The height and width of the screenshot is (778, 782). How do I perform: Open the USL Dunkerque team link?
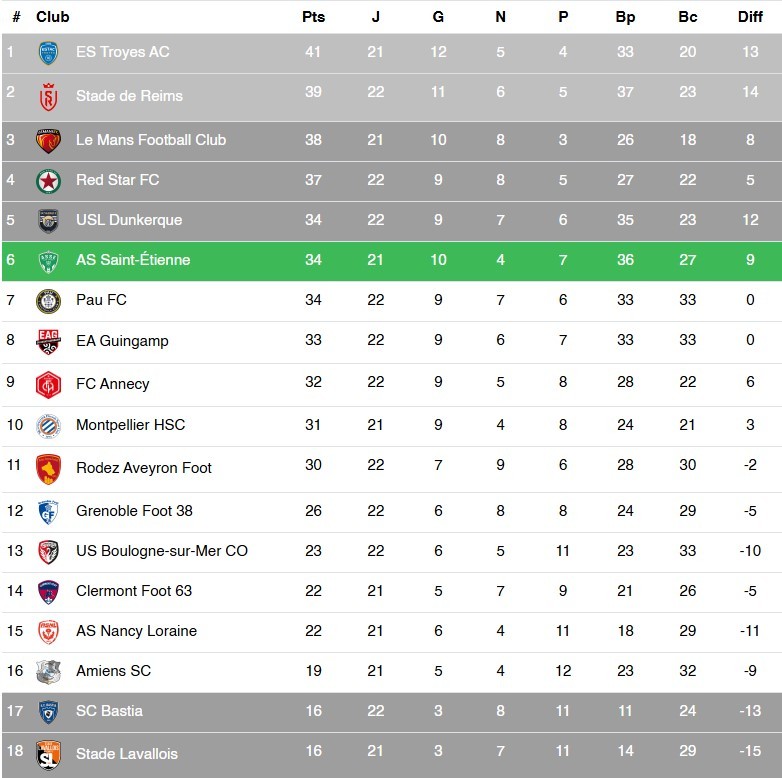point(129,220)
